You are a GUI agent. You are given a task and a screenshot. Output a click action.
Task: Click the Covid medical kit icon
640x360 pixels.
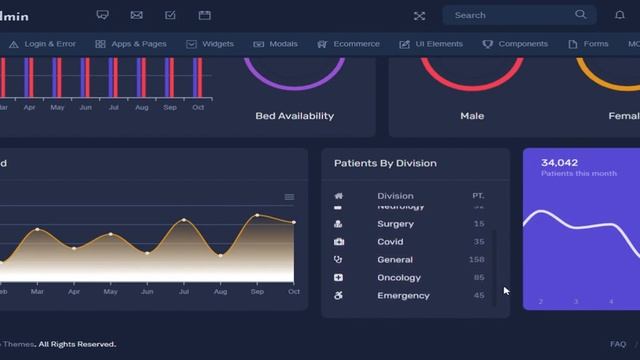tap(339, 242)
